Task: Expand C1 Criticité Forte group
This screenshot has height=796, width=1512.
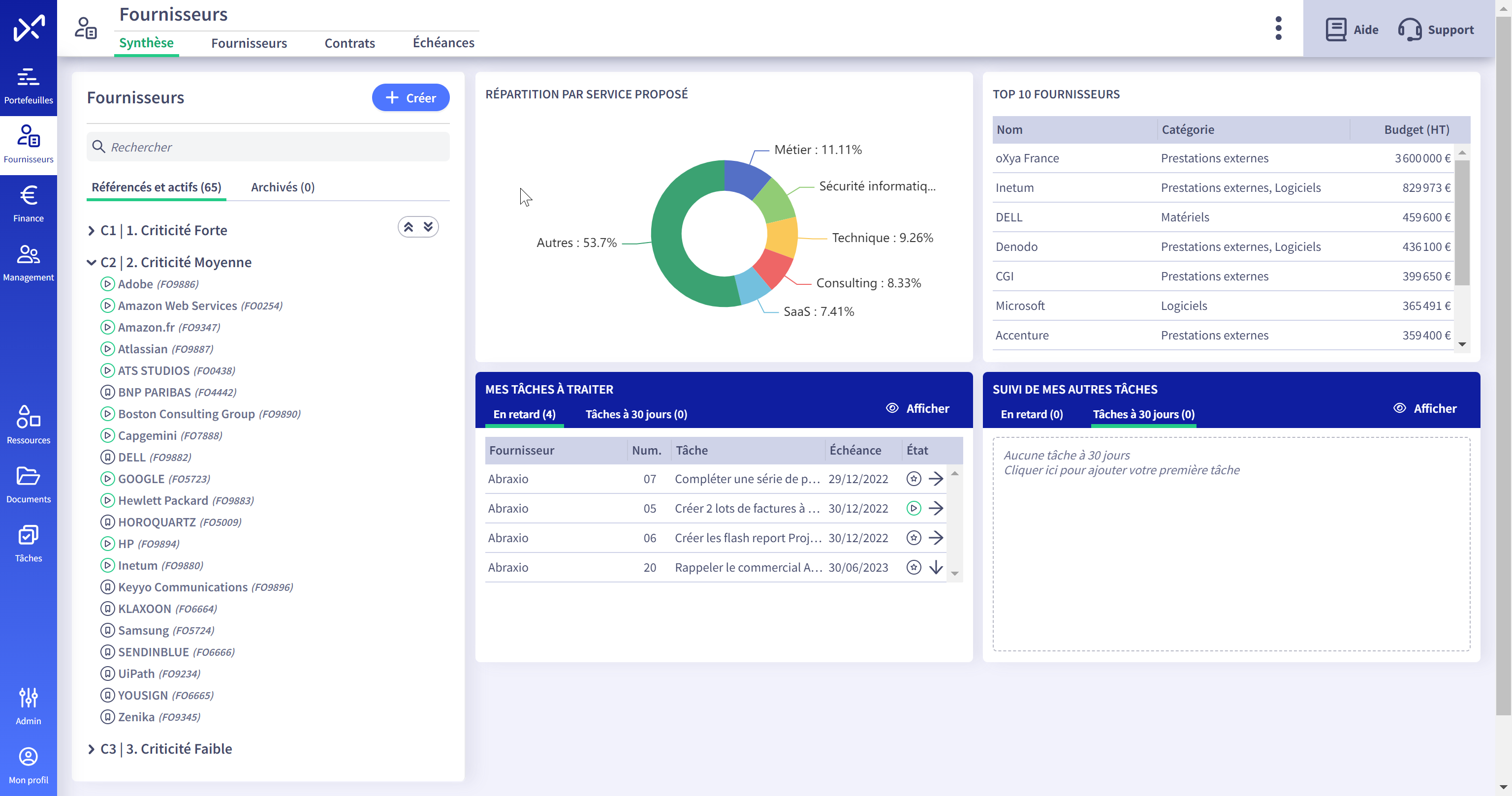Action: (x=91, y=231)
